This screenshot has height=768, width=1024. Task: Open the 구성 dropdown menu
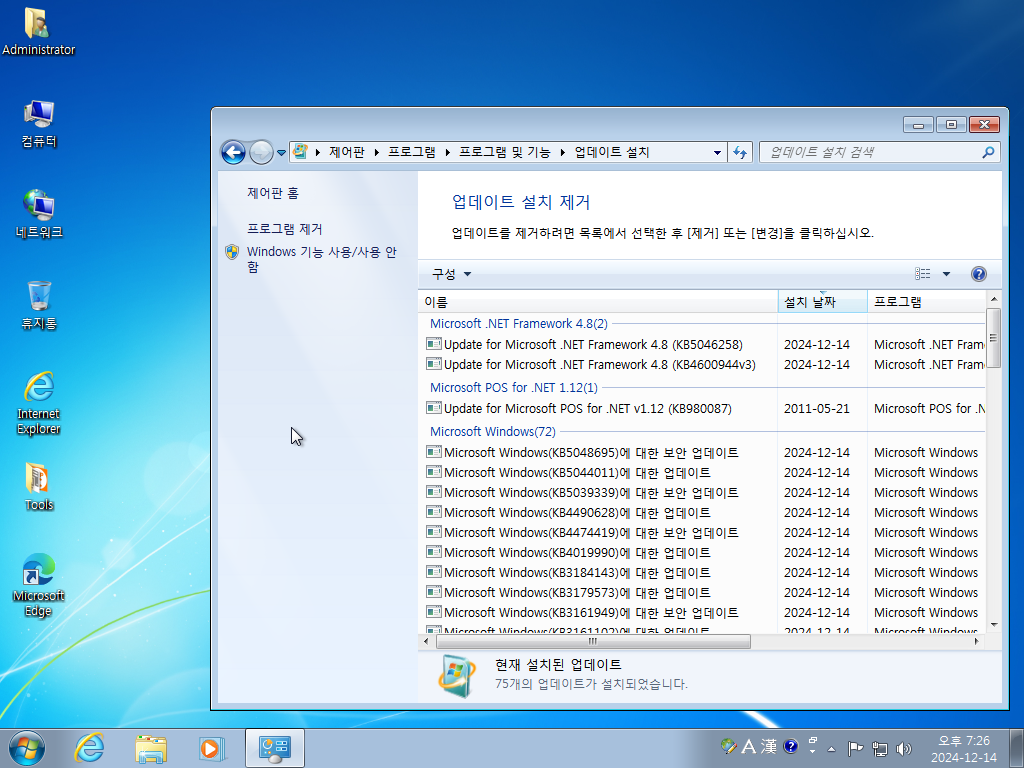tap(451, 274)
